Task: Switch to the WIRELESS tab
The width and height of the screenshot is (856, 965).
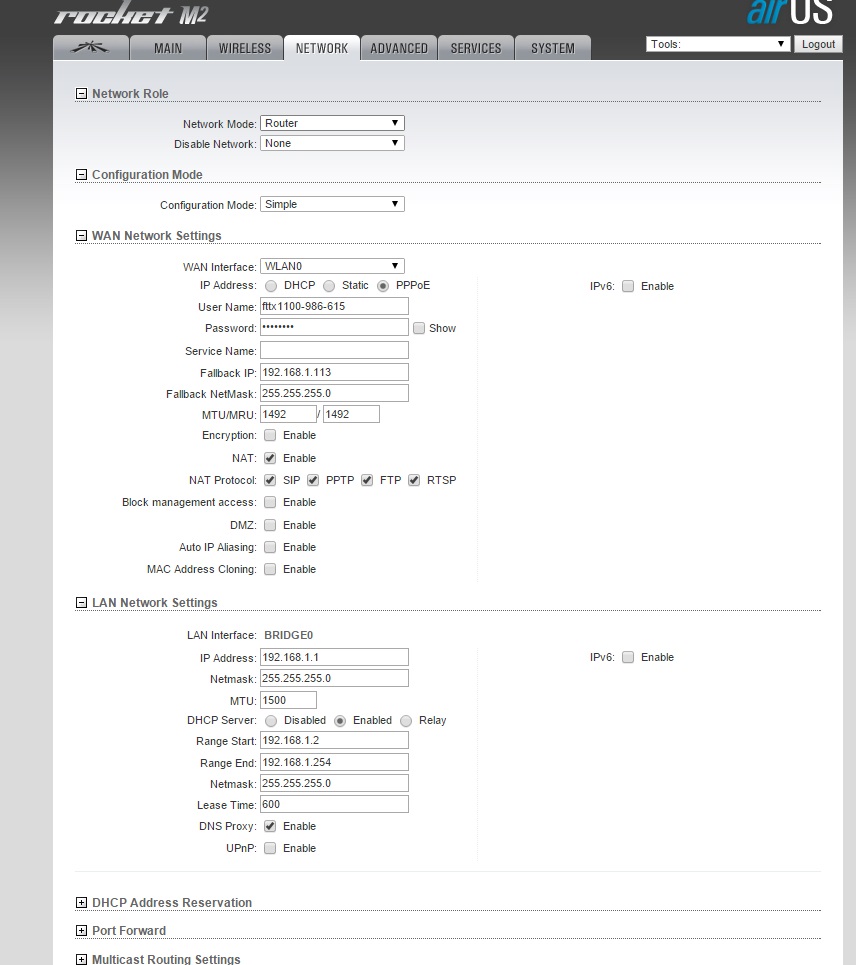Action: coord(245,48)
